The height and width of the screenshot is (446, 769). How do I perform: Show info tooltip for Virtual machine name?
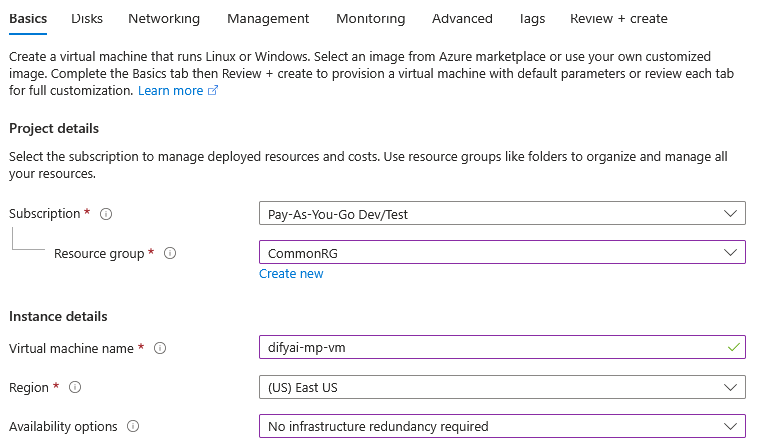click(160, 348)
